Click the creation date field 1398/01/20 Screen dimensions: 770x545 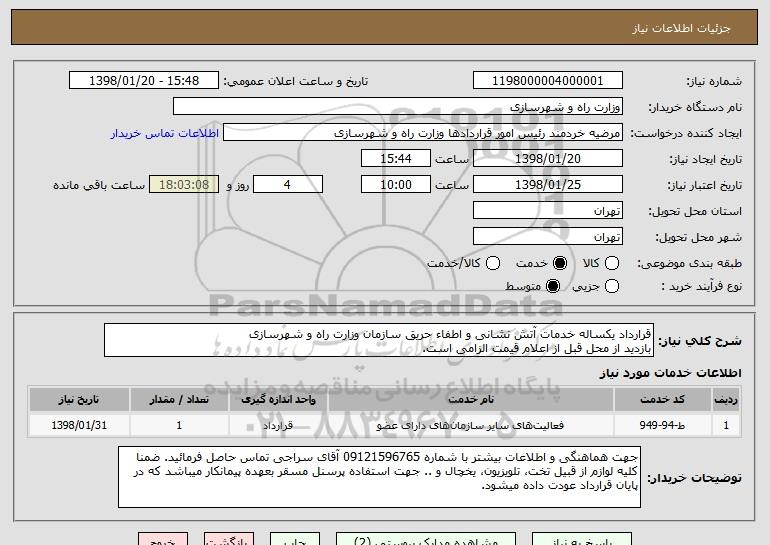[548, 159]
